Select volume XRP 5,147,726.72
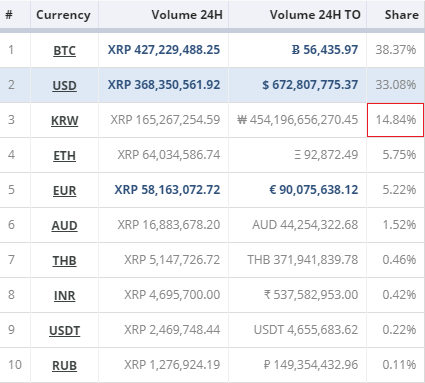This screenshot has width=425, height=383. (172, 260)
